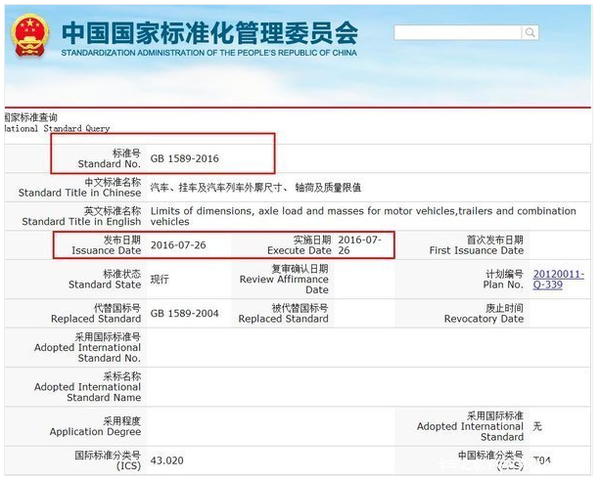Click the Chinese site title heading
This screenshot has height=480, width=600.
(x=210, y=33)
